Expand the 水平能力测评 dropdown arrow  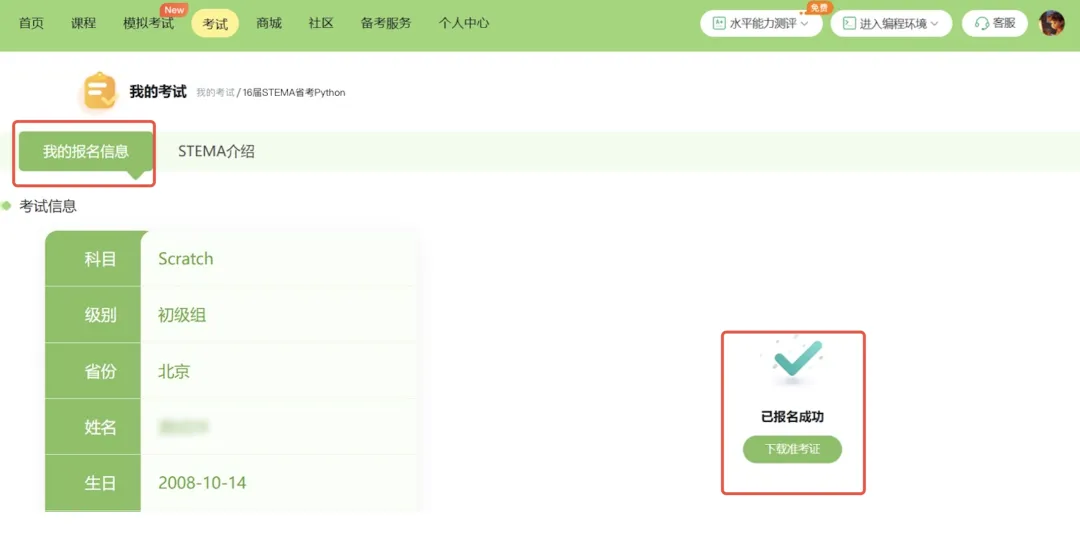pyautogui.click(x=804, y=23)
